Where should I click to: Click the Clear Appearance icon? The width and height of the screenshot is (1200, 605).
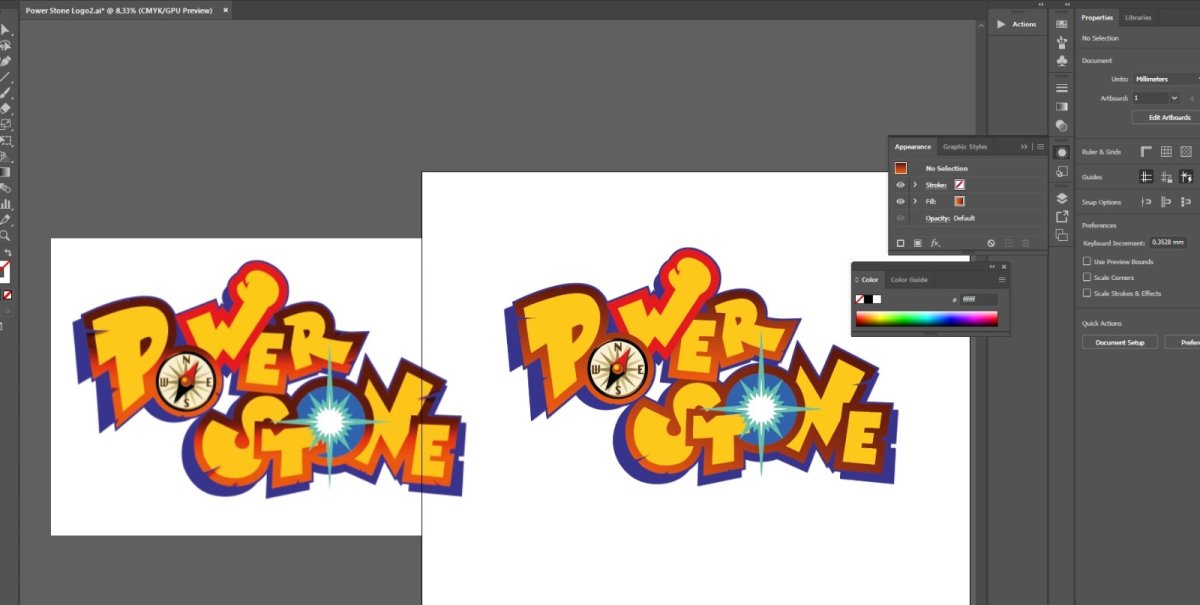pyautogui.click(x=991, y=243)
